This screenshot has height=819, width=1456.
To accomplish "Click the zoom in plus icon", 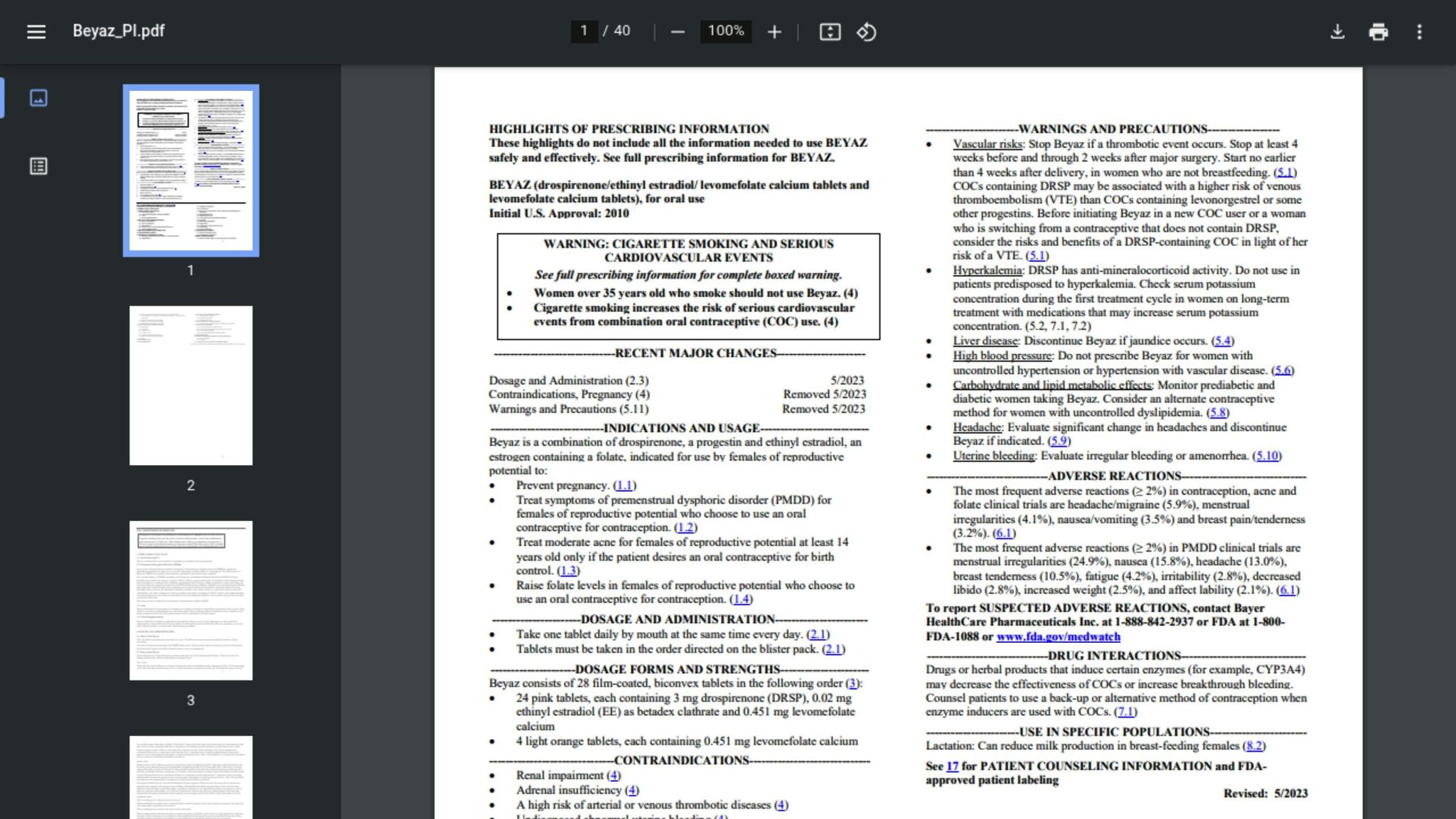I will pos(774,32).
